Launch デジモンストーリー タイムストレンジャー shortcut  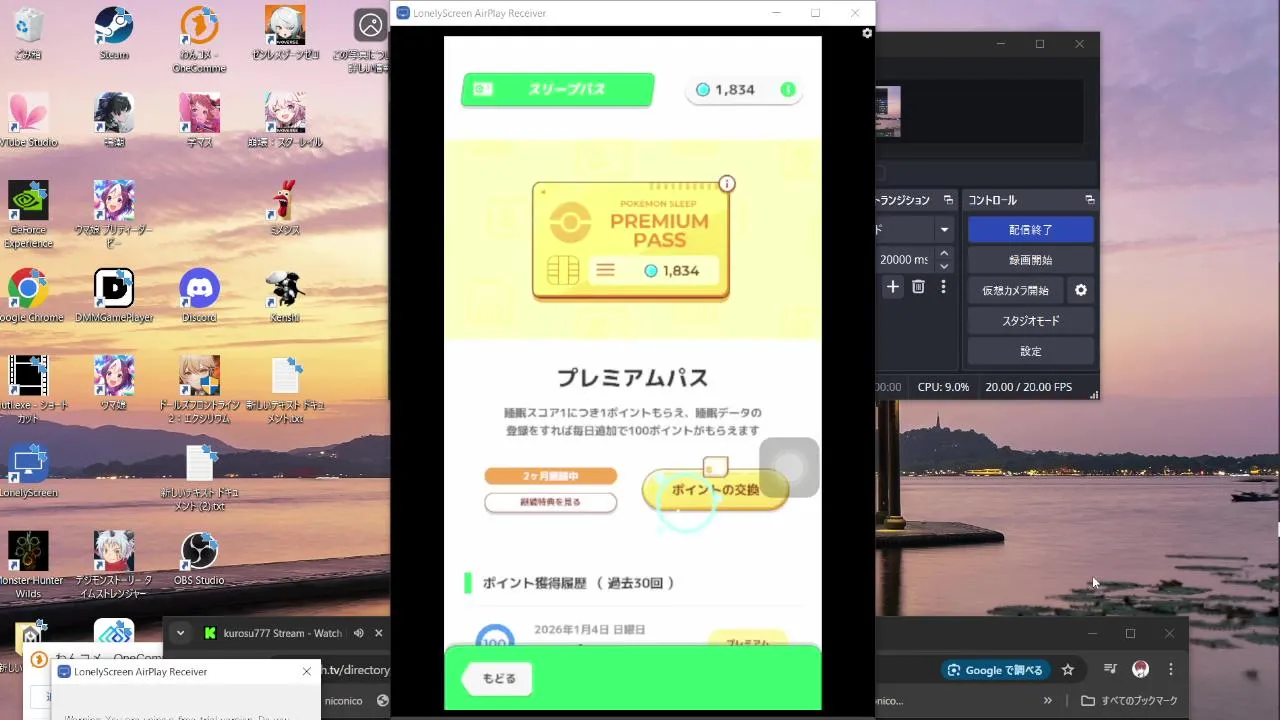(x=114, y=564)
